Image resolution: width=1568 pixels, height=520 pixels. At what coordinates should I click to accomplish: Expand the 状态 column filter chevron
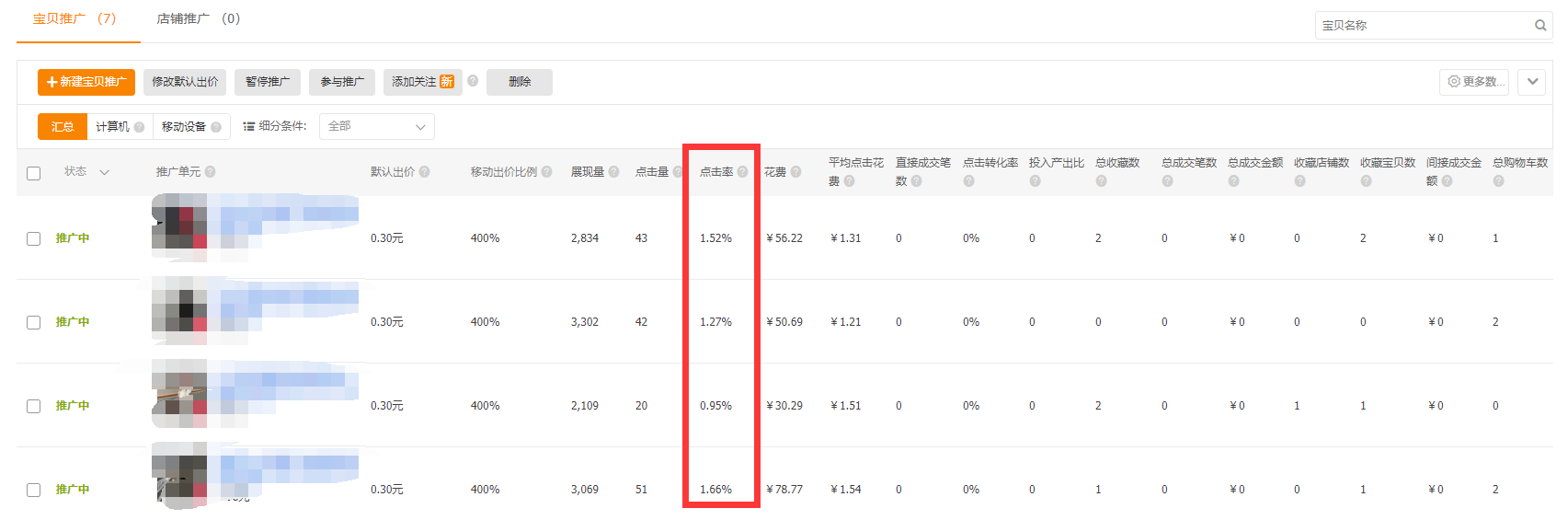tap(104, 172)
